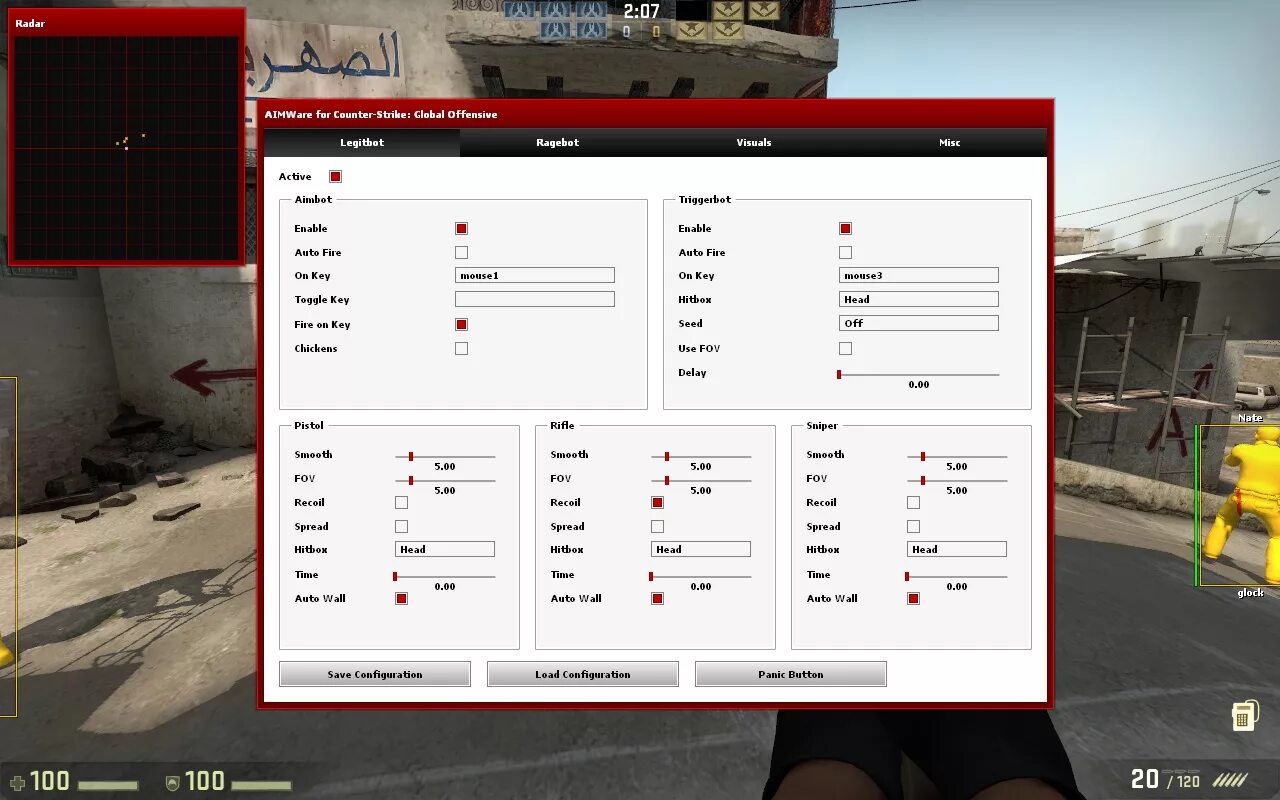Switch to the Legitbot tab
Image resolution: width=1280 pixels, height=800 pixels.
(362, 143)
